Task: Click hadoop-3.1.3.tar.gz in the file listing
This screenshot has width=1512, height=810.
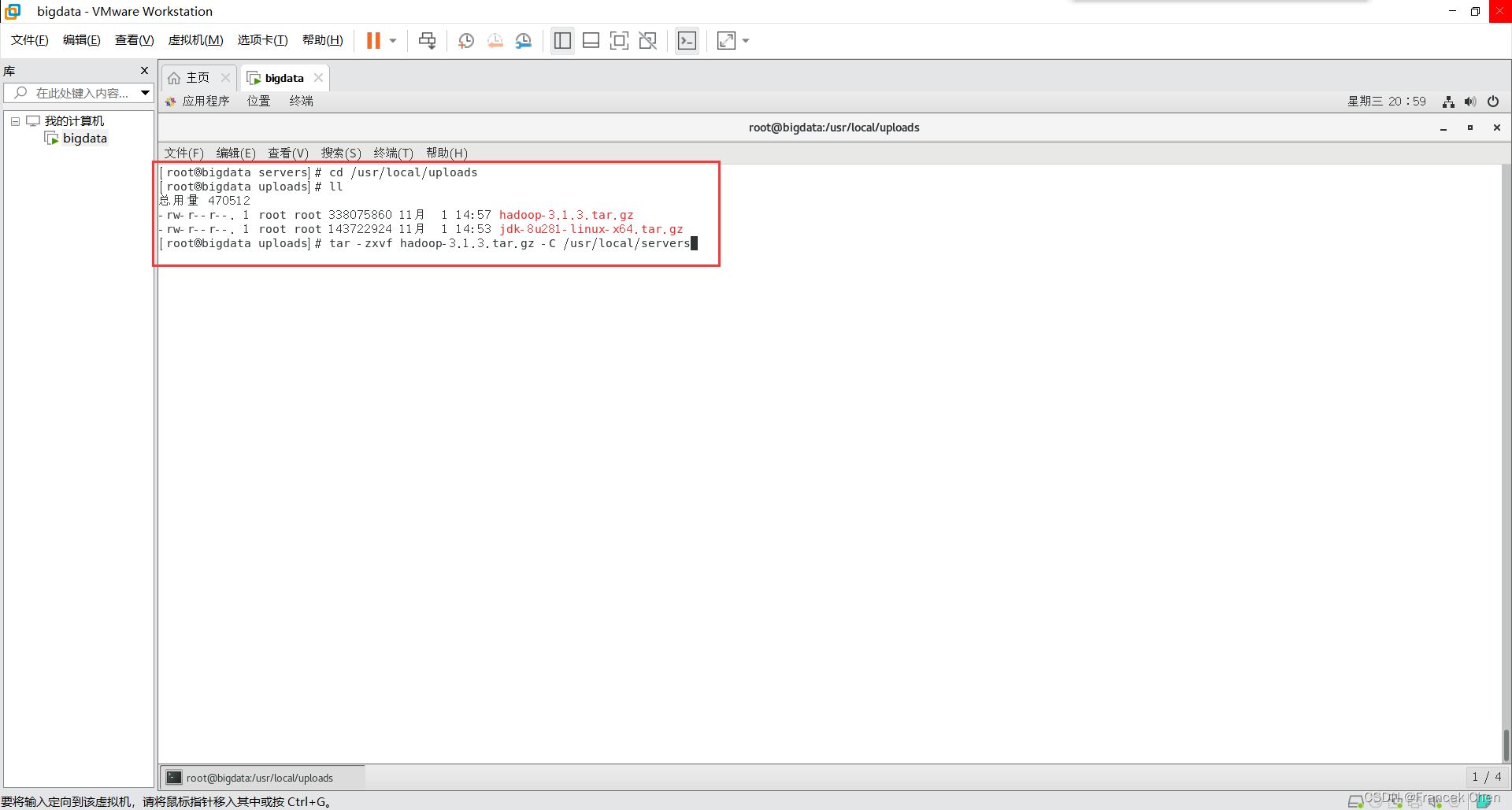Action: point(566,215)
